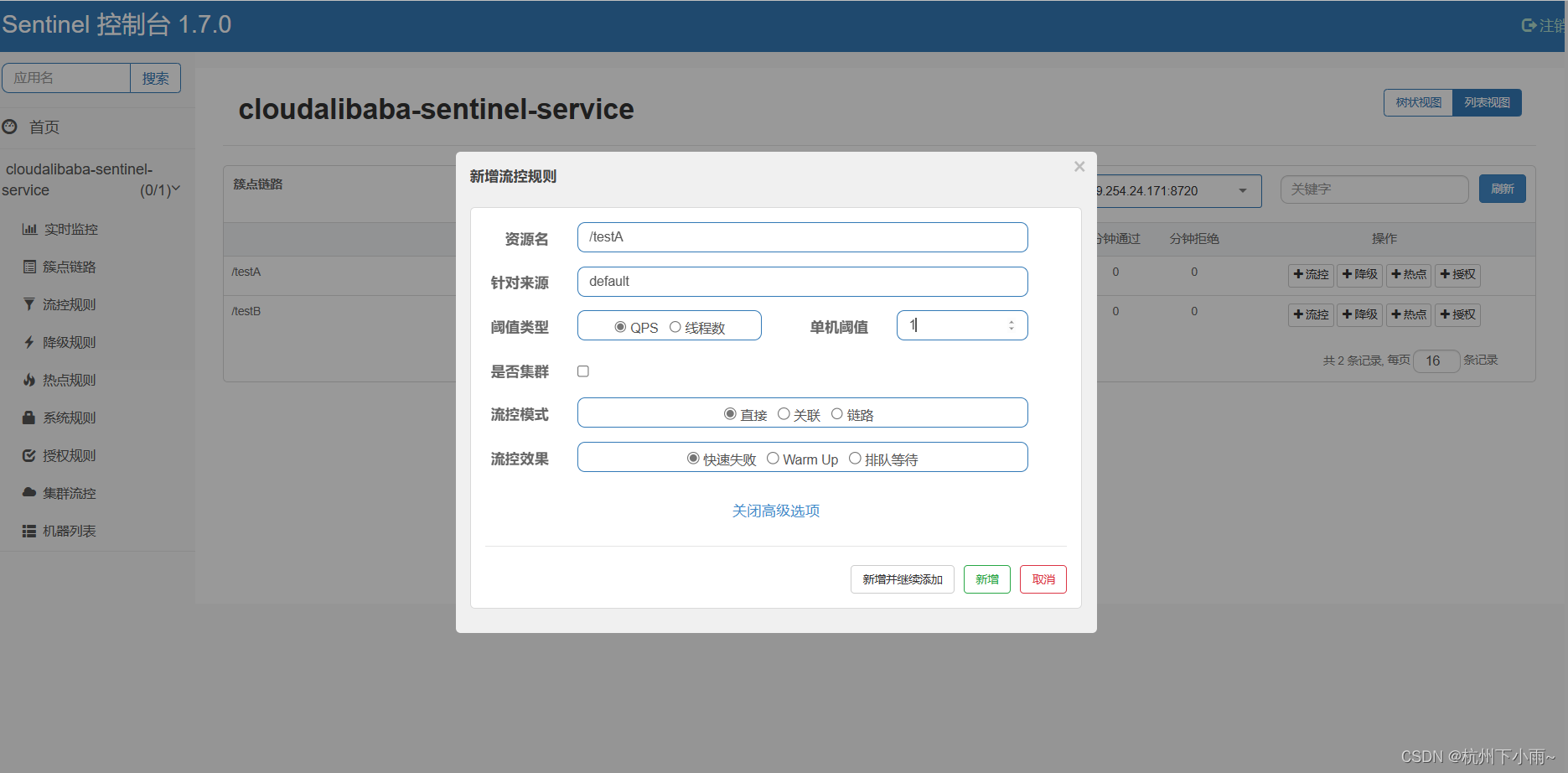
Task: Open the machine IP dropdown
Action: (1179, 190)
